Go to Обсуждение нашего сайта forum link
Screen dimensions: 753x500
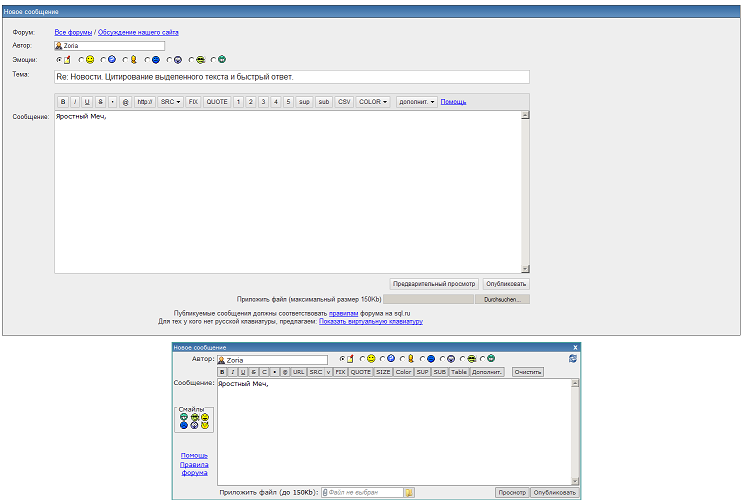138,32
